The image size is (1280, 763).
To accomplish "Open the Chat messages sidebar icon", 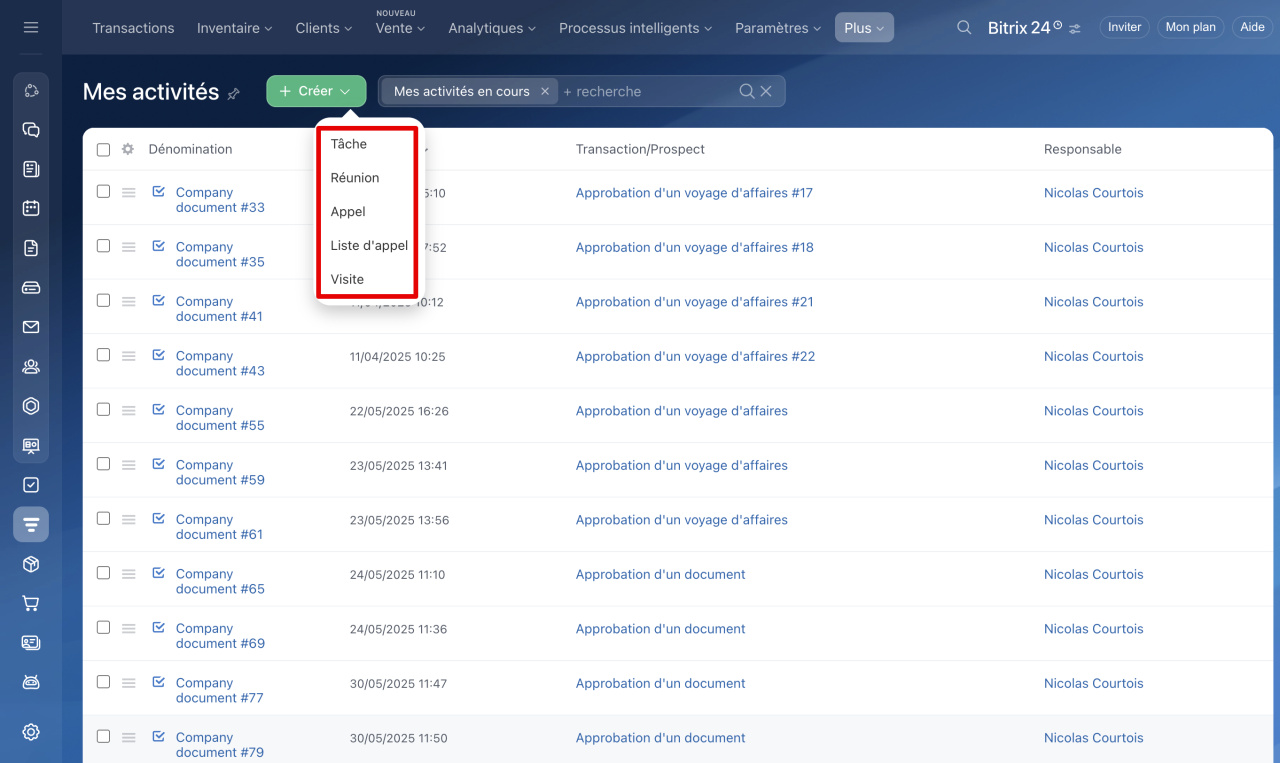I will 31,130.
